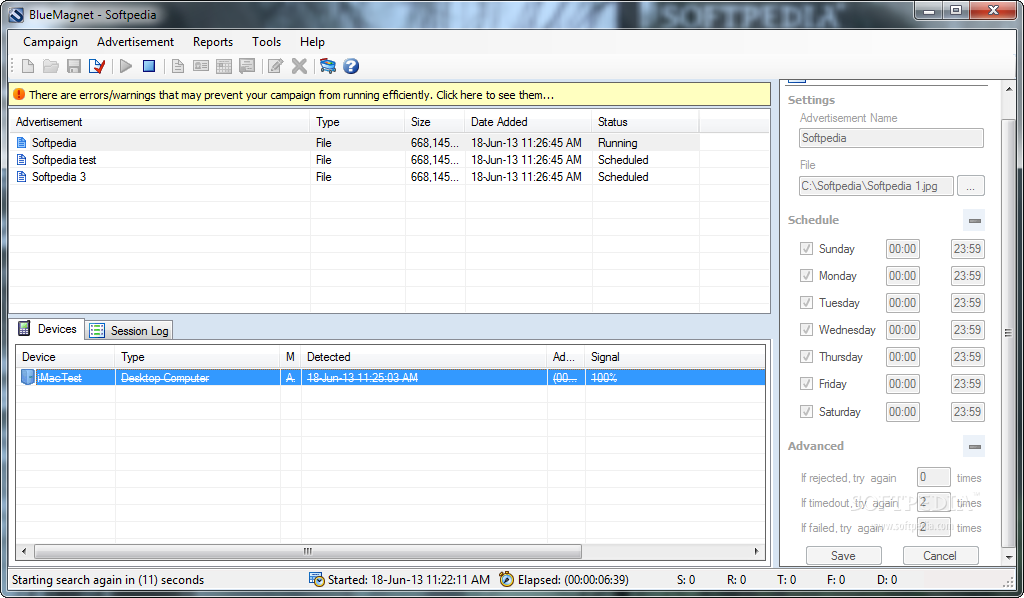Click the Open folder toolbar icon
This screenshot has width=1024, height=598.
point(51,66)
